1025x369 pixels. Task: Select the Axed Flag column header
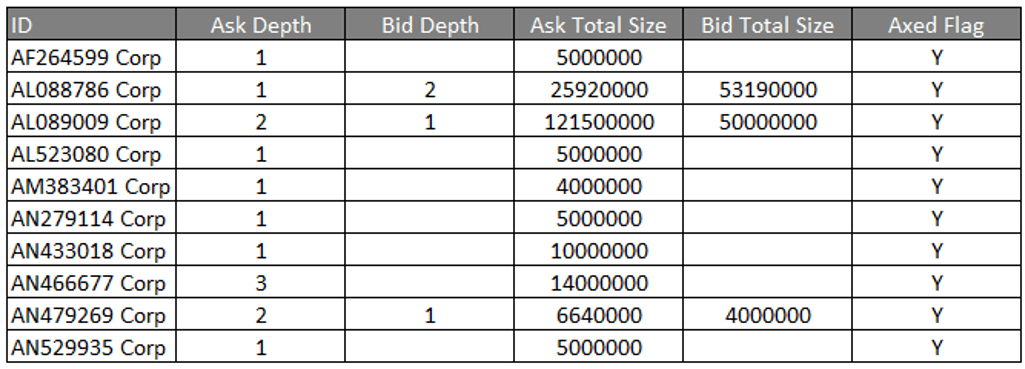pos(937,25)
